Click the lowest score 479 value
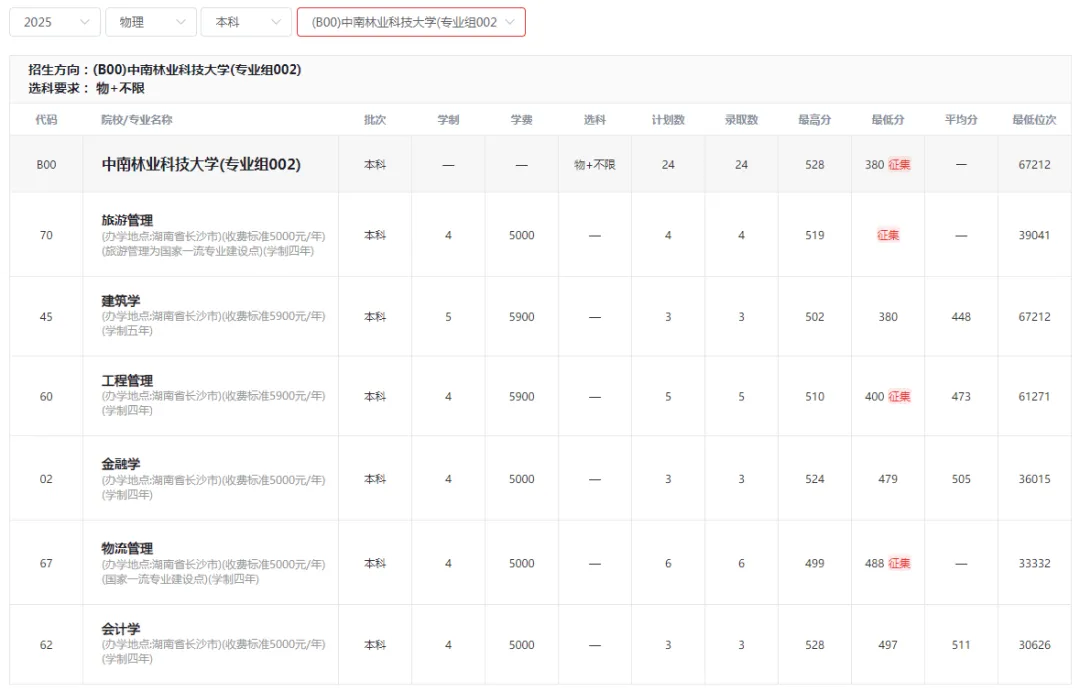 (888, 479)
